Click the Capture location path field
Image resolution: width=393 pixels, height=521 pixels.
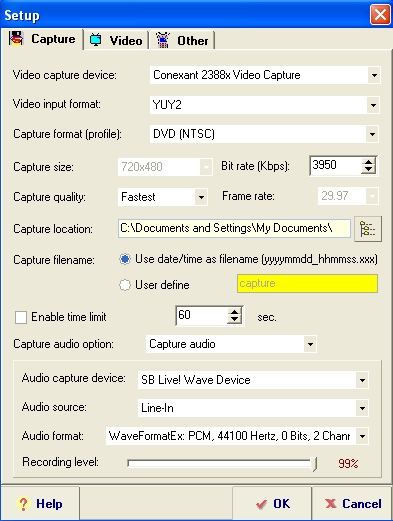coord(234,228)
